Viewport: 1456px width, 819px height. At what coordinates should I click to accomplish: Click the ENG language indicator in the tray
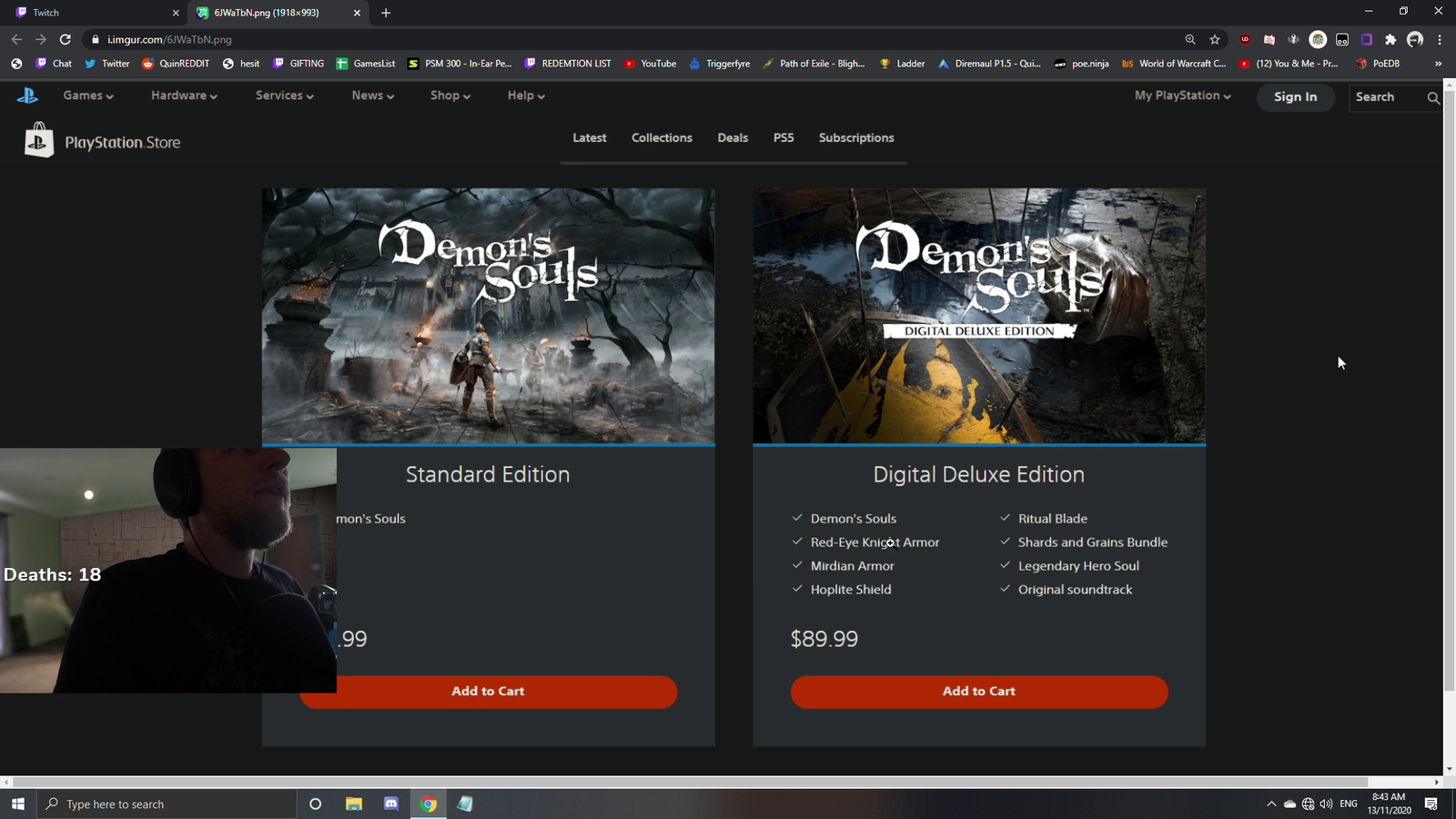(1349, 804)
